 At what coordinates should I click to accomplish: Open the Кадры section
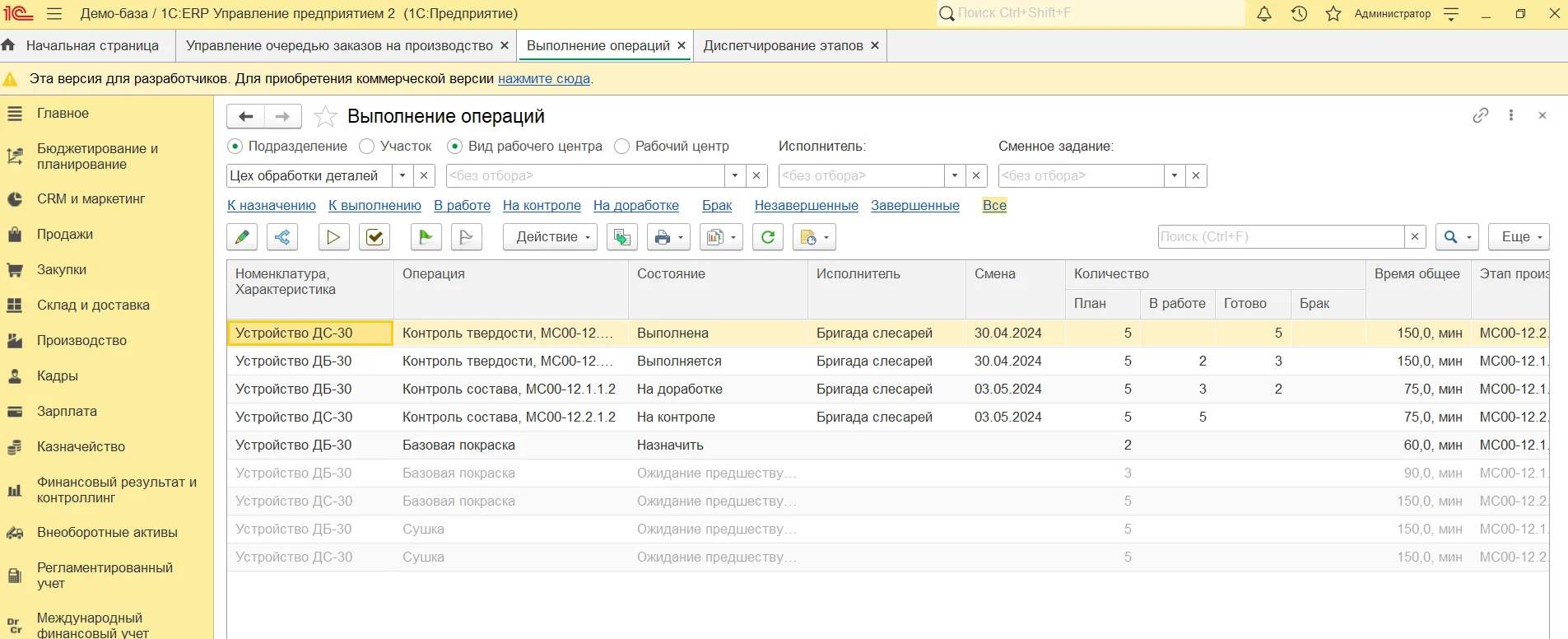click(107, 376)
